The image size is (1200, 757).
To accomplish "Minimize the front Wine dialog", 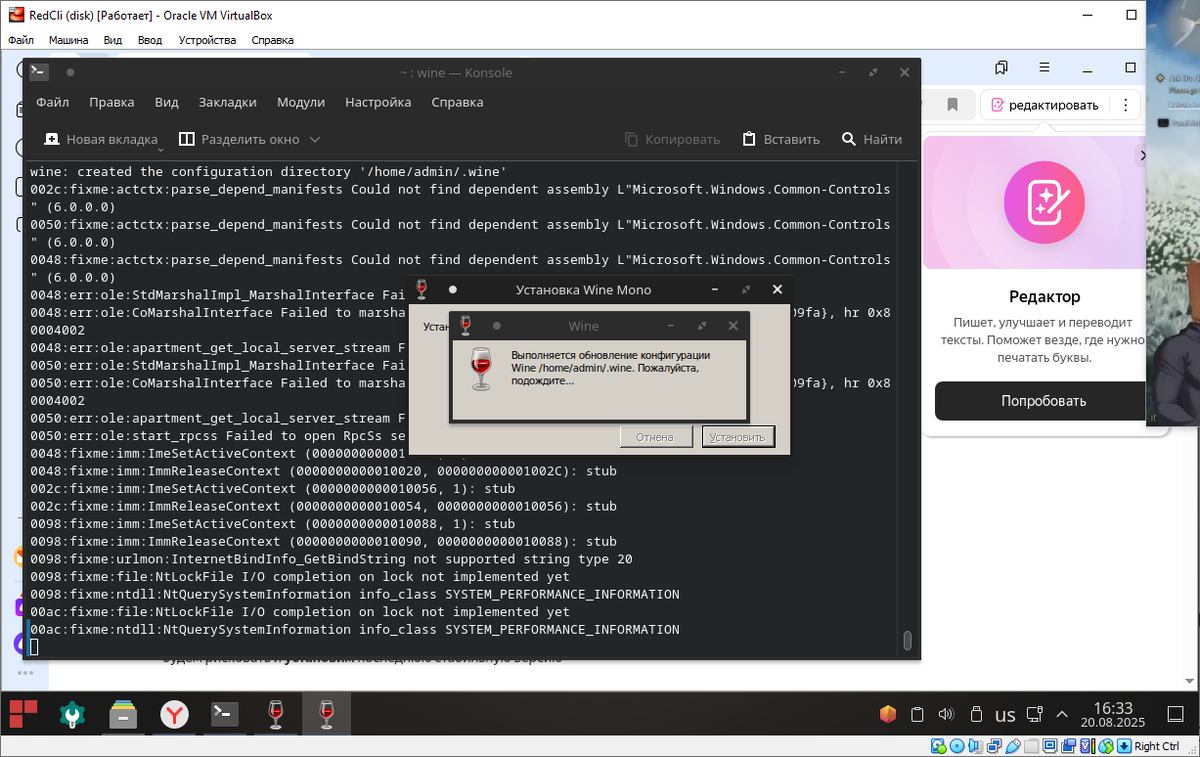I will tap(670, 326).
